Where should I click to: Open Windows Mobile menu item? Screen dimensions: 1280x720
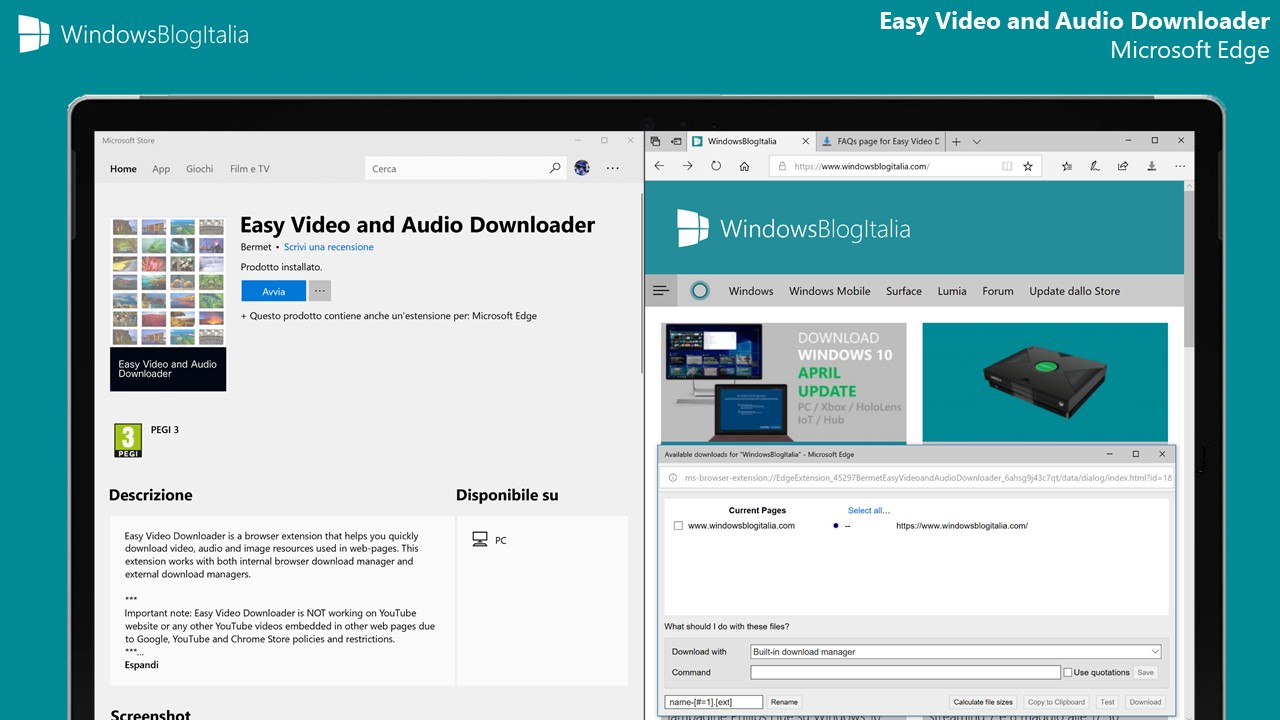(830, 291)
